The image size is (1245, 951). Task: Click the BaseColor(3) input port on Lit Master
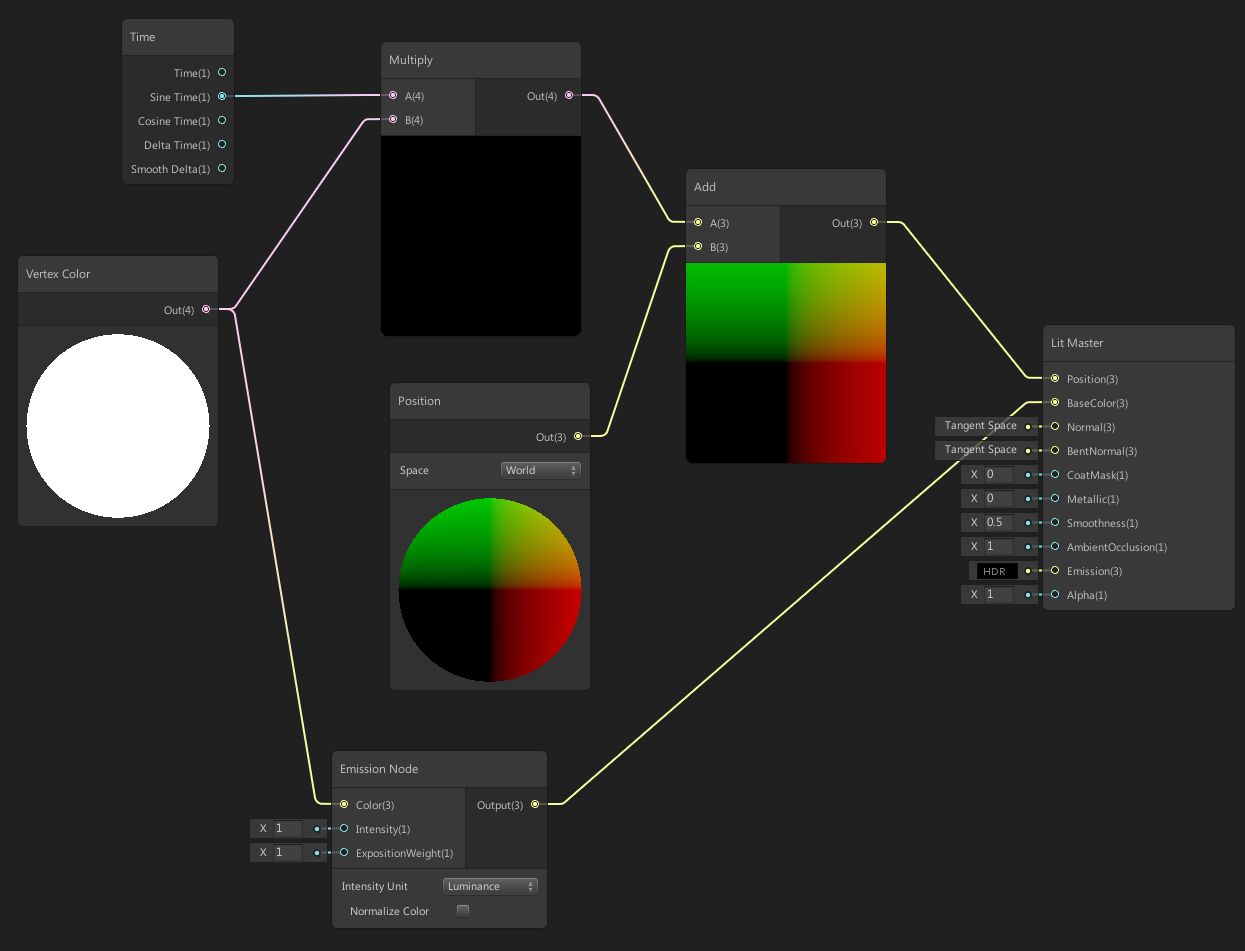pos(1054,403)
